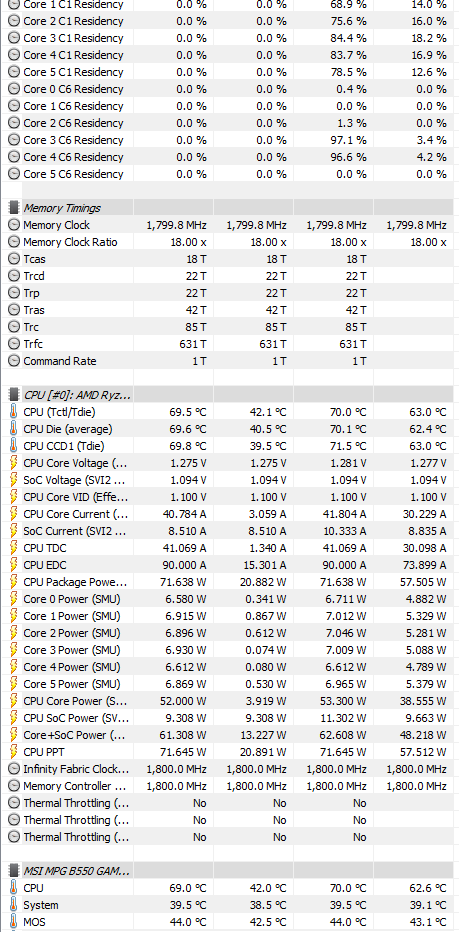Click the System temperature sensor row
This screenshot has width=459, height=932.
tap(230, 905)
